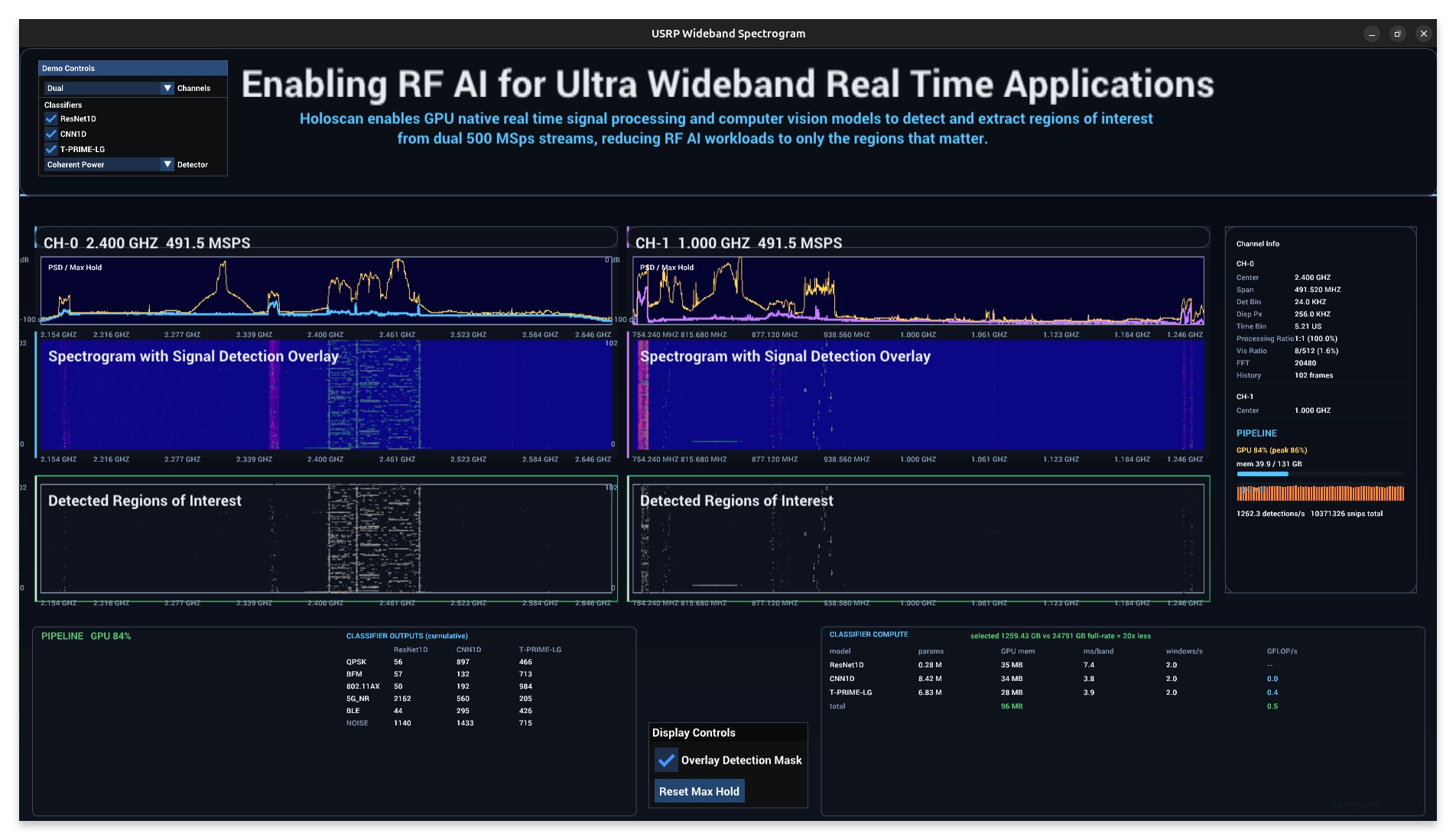The height and width of the screenshot is (840, 1456).
Task: Toggle the CNN1D classifier checkbox
Action: pos(51,134)
